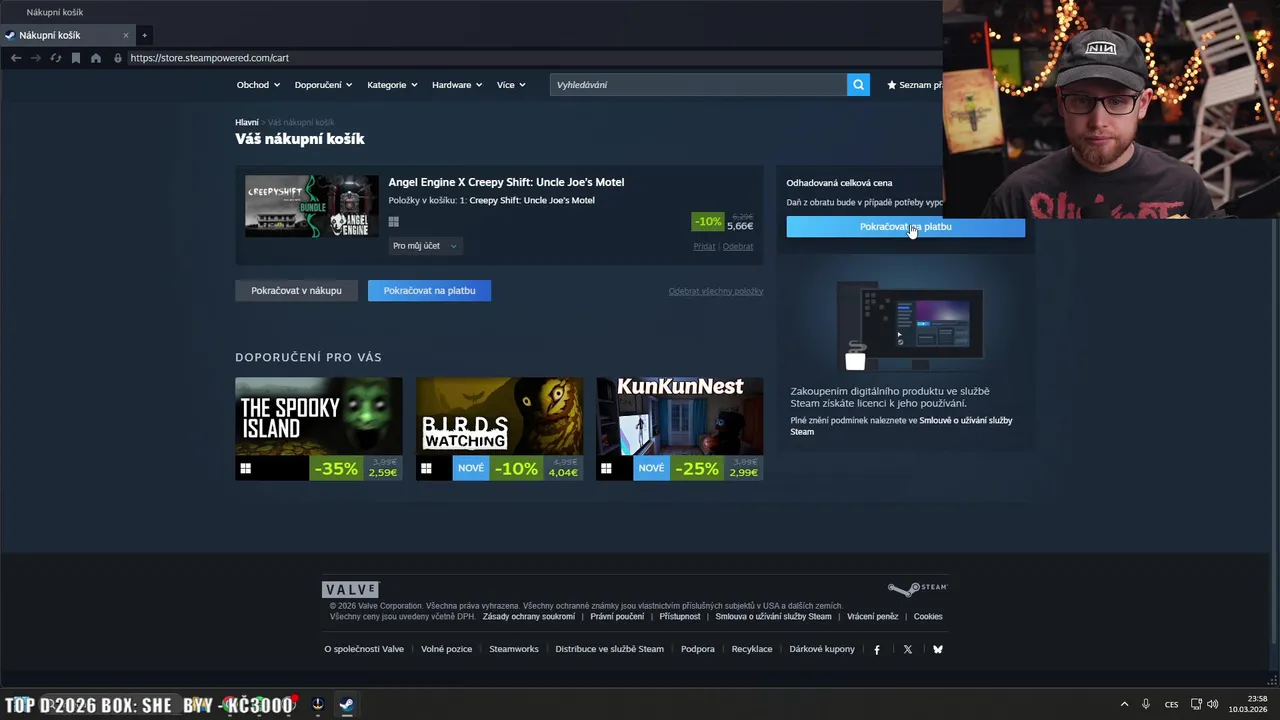Click Zásady ochrany soukromí footer link
Image resolution: width=1280 pixels, height=720 pixels.
click(x=529, y=616)
